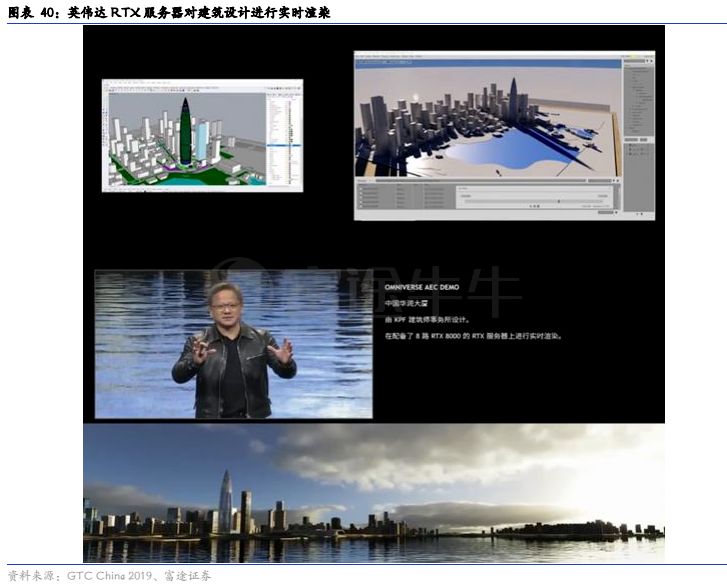The width and height of the screenshot is (727, 585).
Task: Open the Omniverse window menu bar
Action: pos(389,56)
